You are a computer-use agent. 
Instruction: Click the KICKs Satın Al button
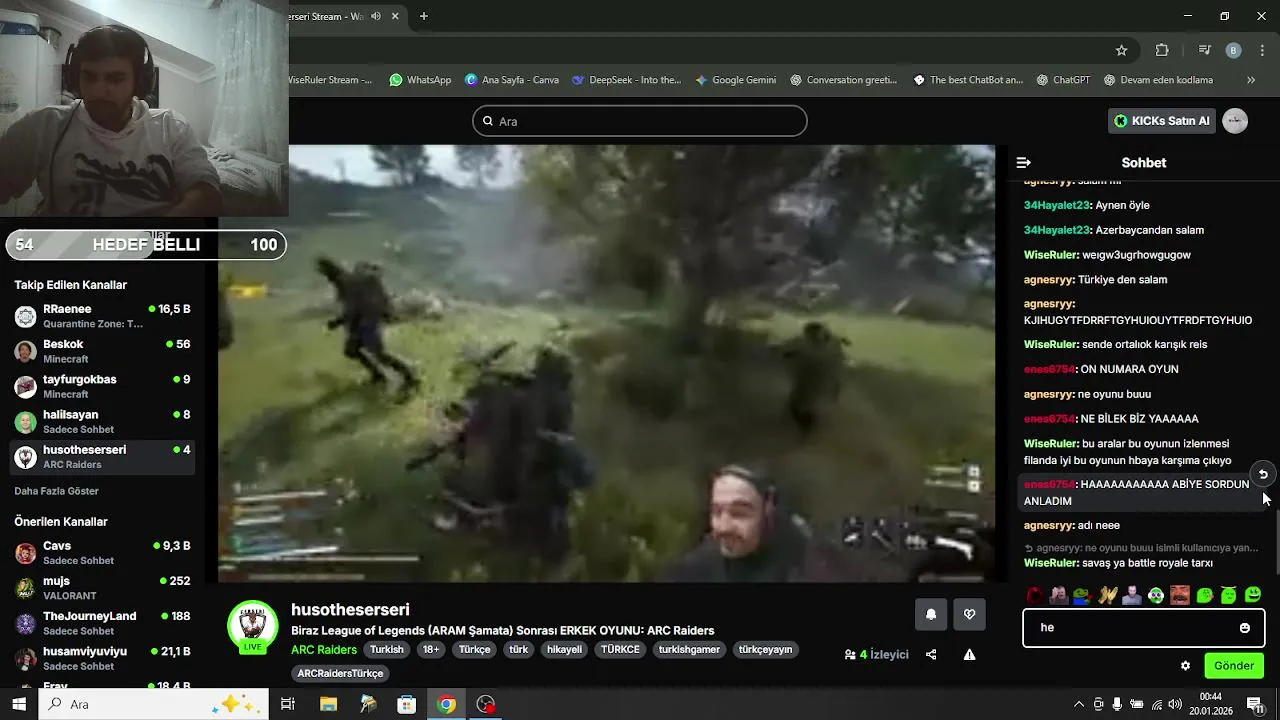tap(1161, 121)
